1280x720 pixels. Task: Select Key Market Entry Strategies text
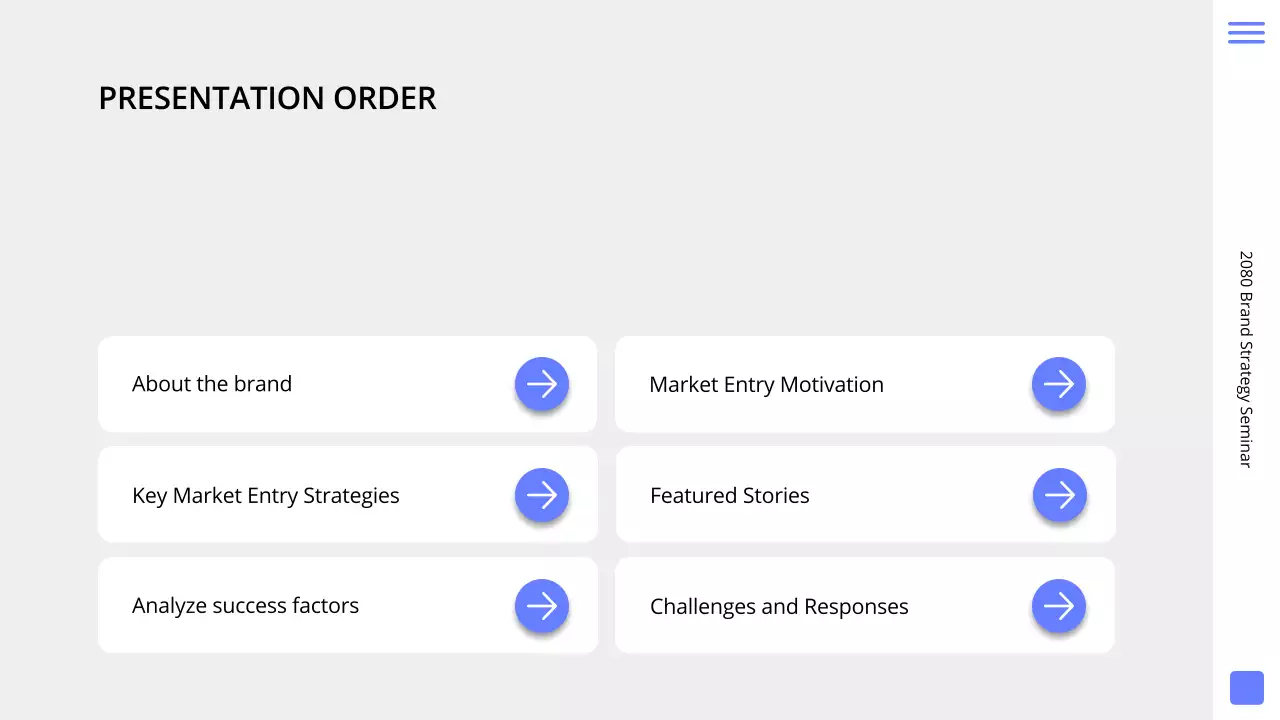(x=266, y=496)
